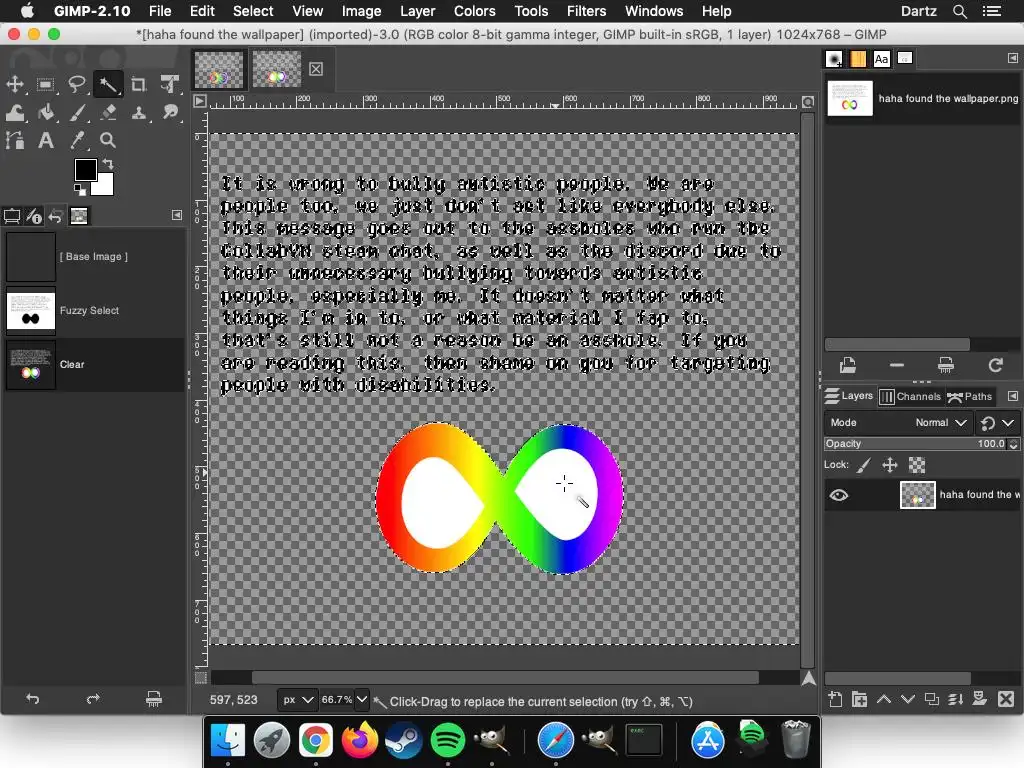Clear undo history button
Screen dimensions: 1024x768
[154, 699]
